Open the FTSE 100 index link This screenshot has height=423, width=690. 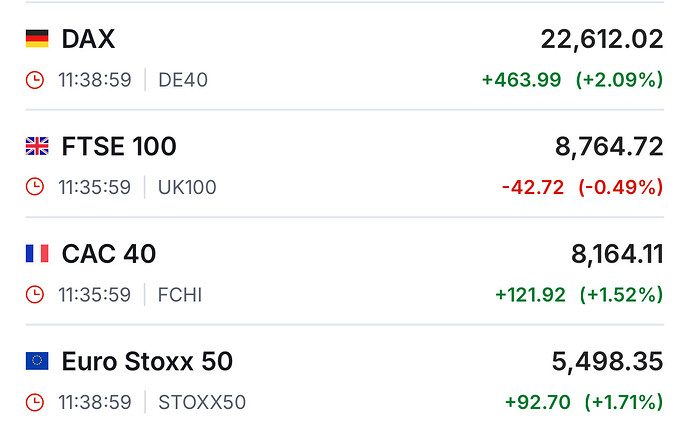119,147
